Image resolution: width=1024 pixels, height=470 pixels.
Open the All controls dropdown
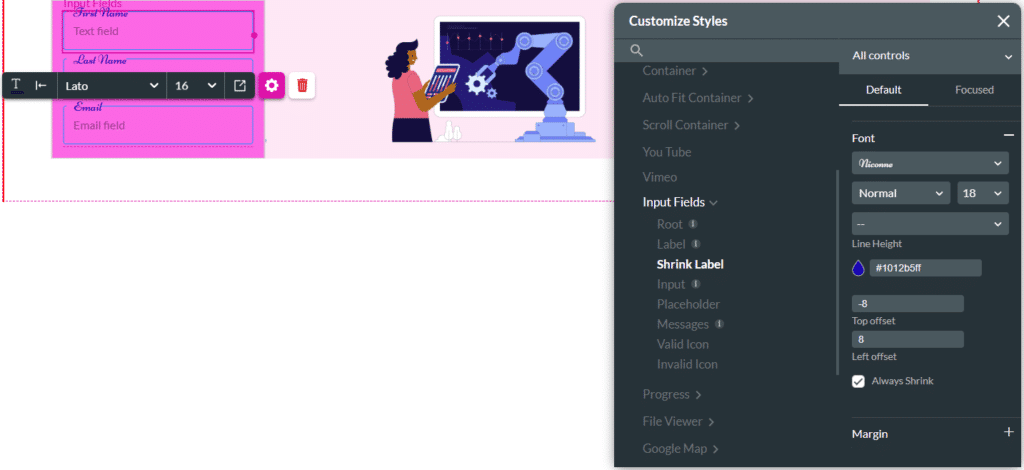click(x=929, y=56)
